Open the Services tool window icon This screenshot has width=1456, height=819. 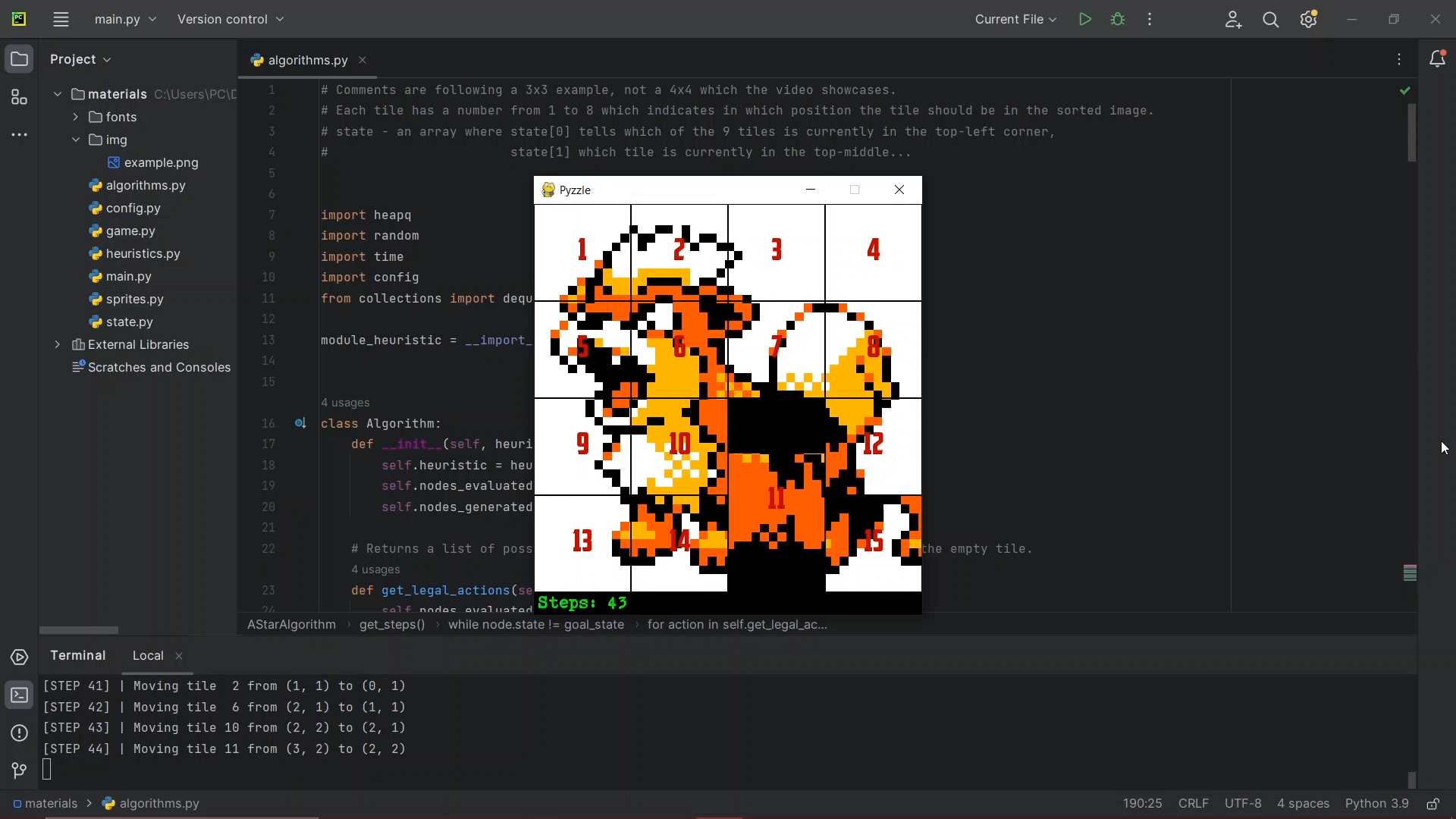point(20,658)
